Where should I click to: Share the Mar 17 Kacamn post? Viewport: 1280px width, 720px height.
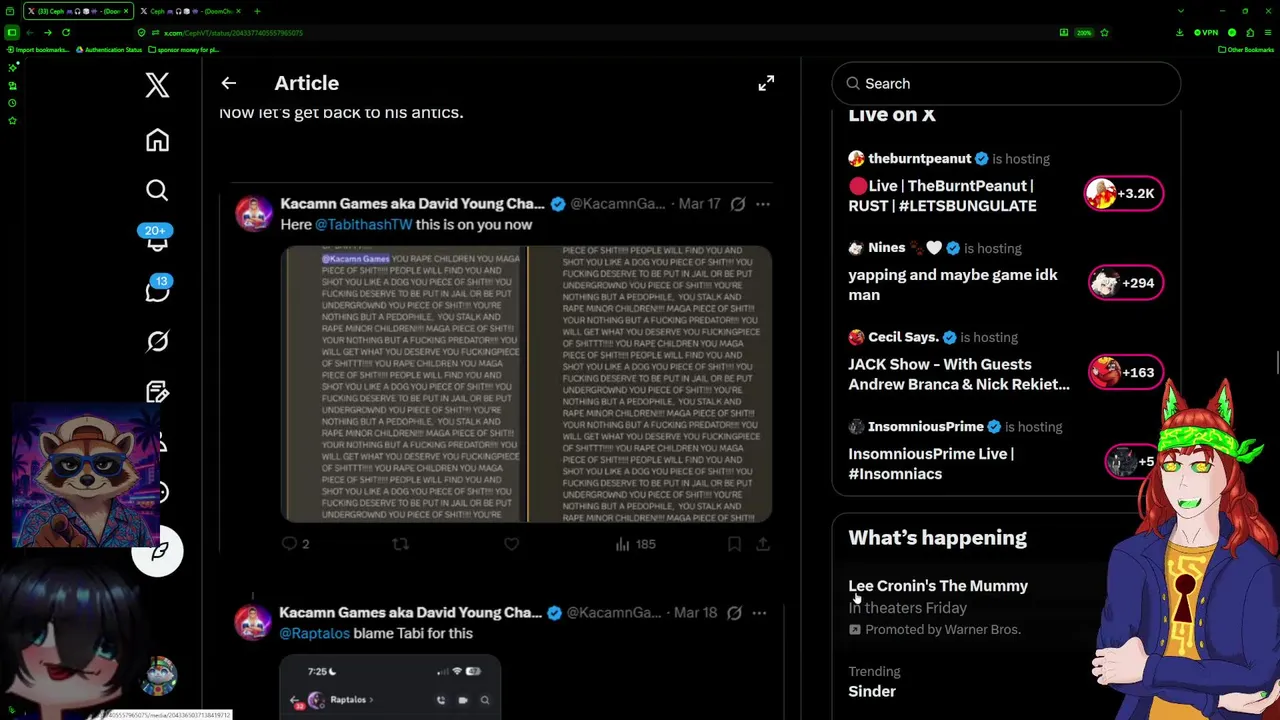(x=762, y=544)
